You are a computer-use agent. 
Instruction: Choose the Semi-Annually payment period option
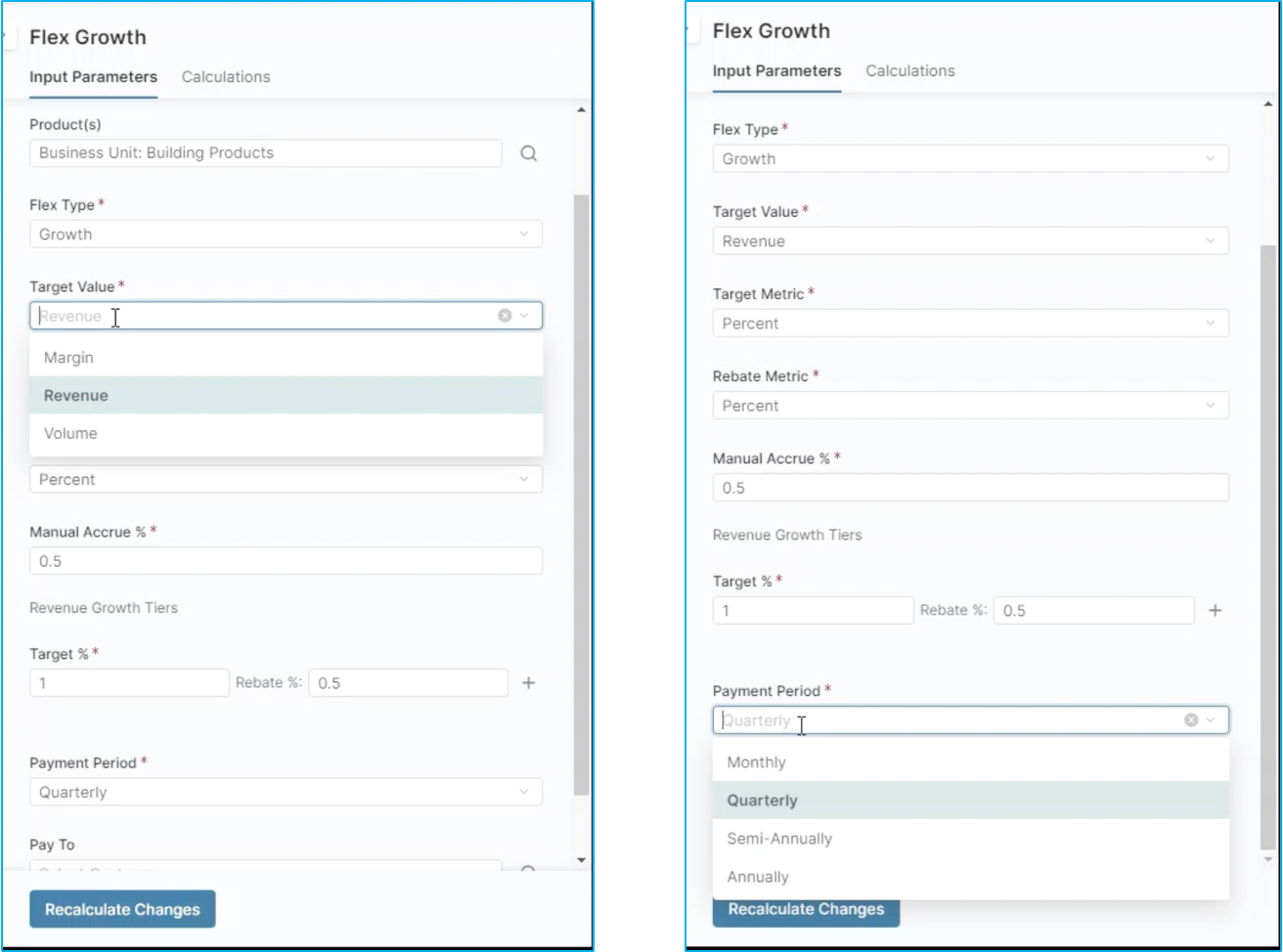click(x=779, y=839)
